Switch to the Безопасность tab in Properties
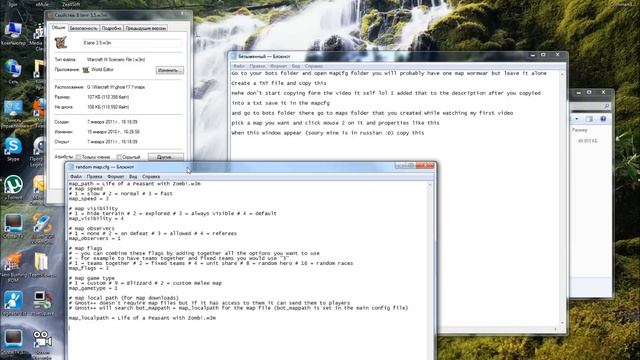This screenshot has width=640, height=360. (83, 28)
